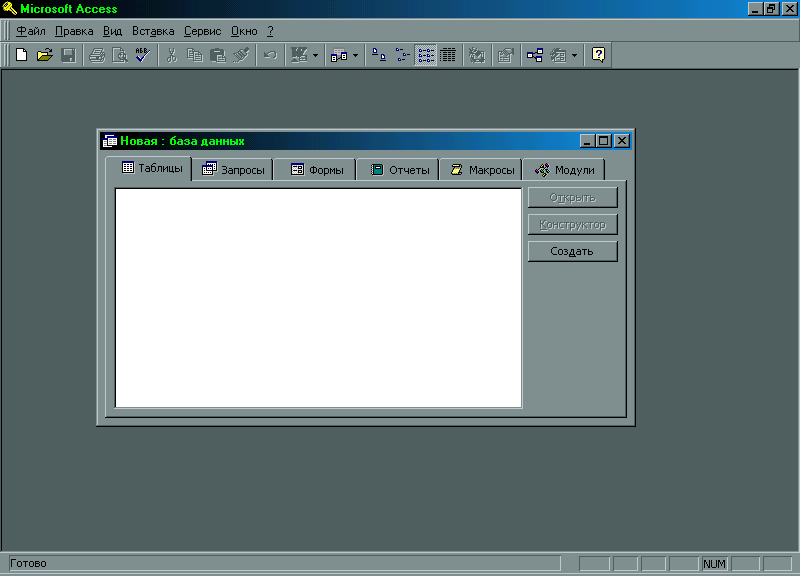800x576 pixels.
Task: Click the Создать button
Action: coord(572,251)
